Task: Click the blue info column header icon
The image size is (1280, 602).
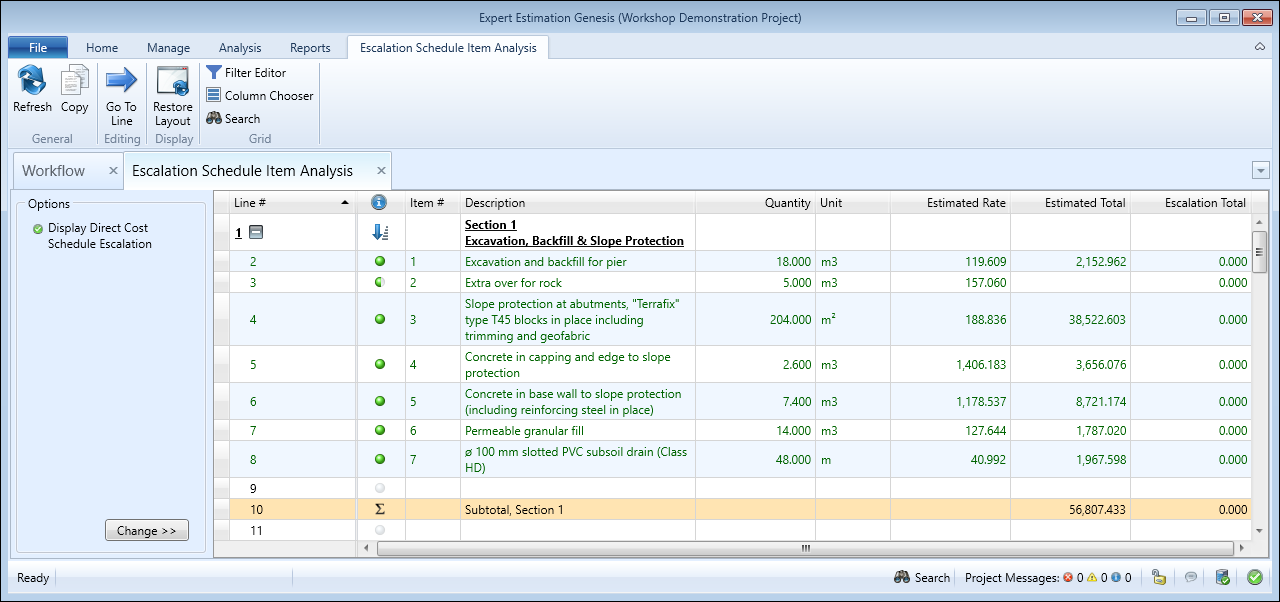Action: coord(379,203)
